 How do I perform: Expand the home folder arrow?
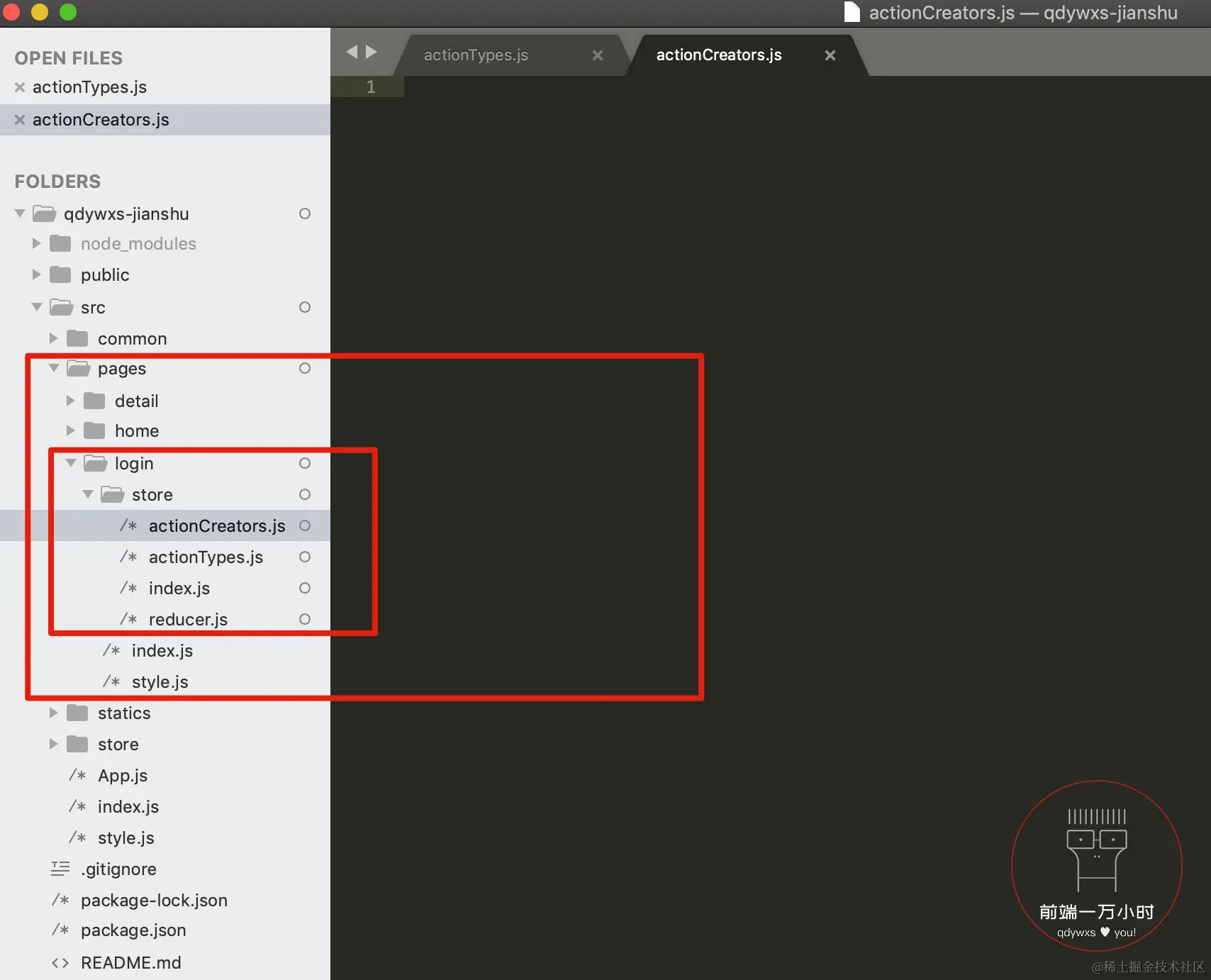point(70,430)
